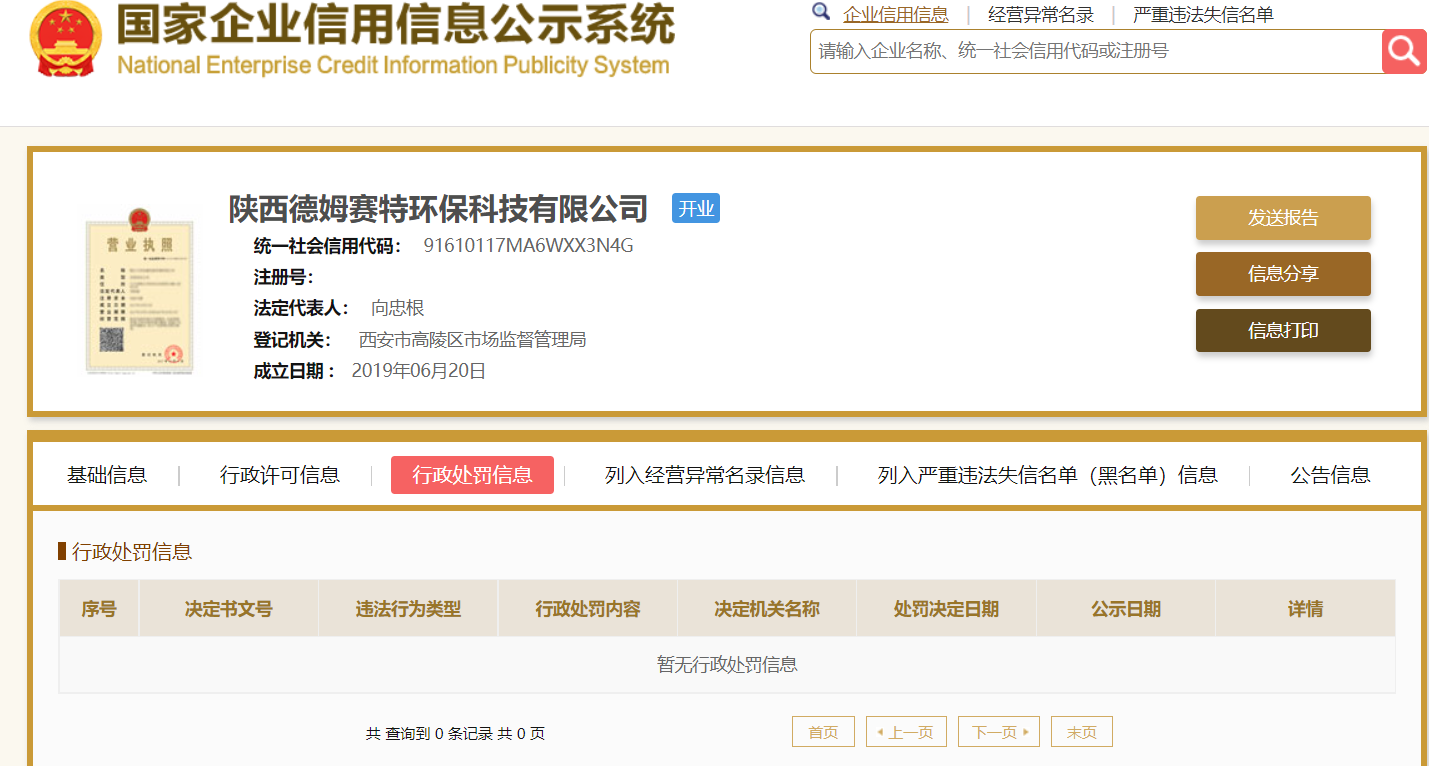Click the record count text 共 查询到 0 条记录

pyautogui.click(x=429, y=733)
